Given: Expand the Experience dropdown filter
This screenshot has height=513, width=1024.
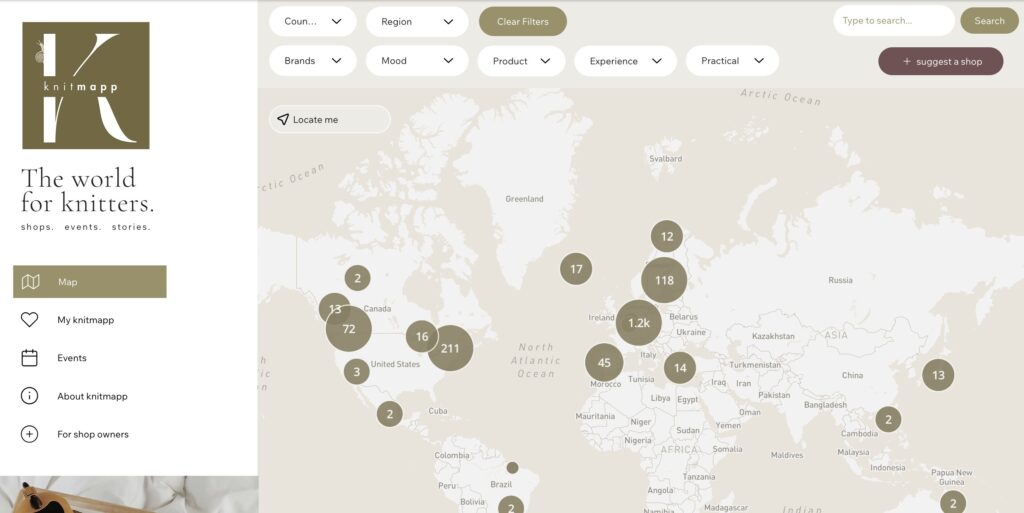Looking at the screenshot, I should point(626,61).
